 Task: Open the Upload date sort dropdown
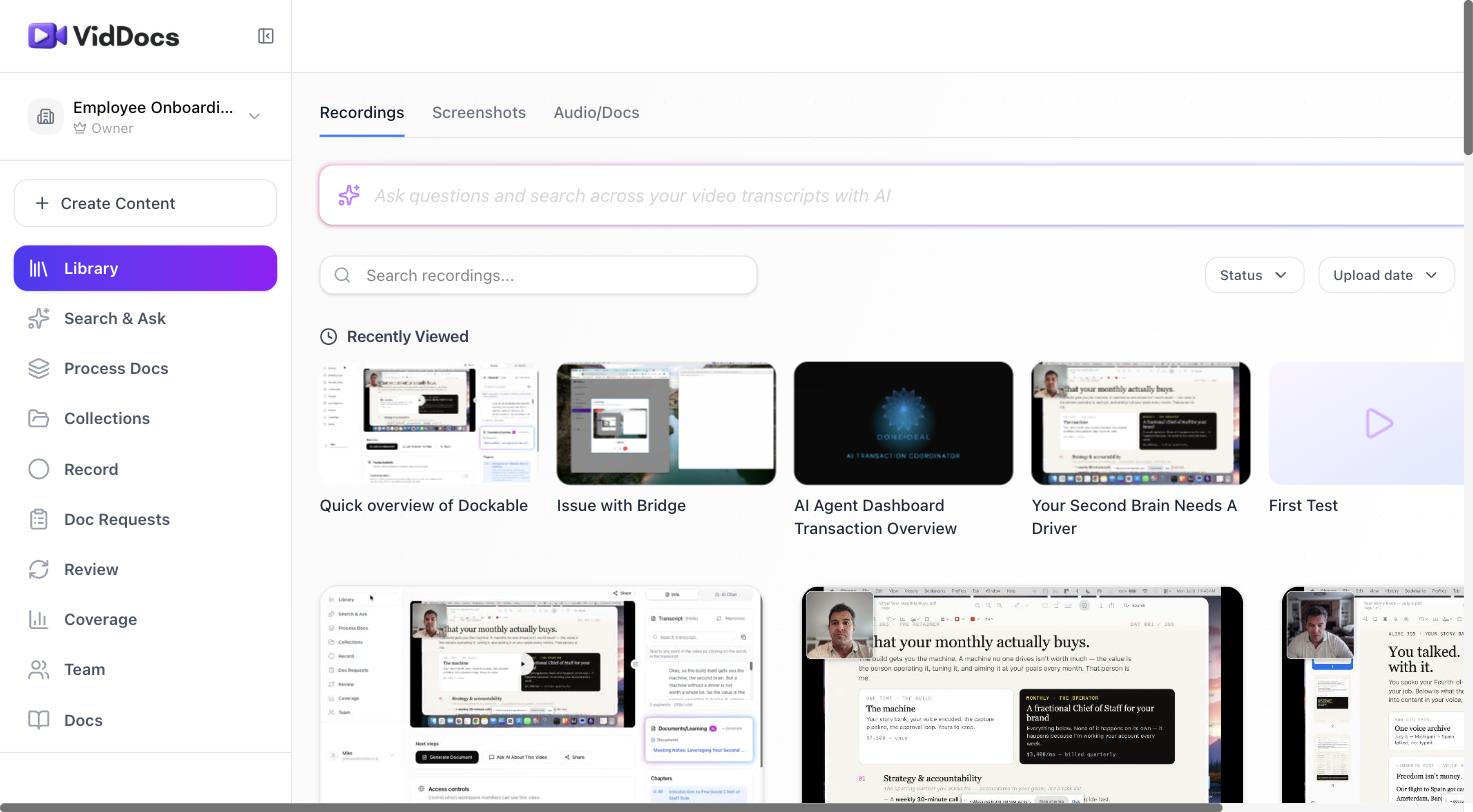pyautogui.click(x=1386, y=275)
